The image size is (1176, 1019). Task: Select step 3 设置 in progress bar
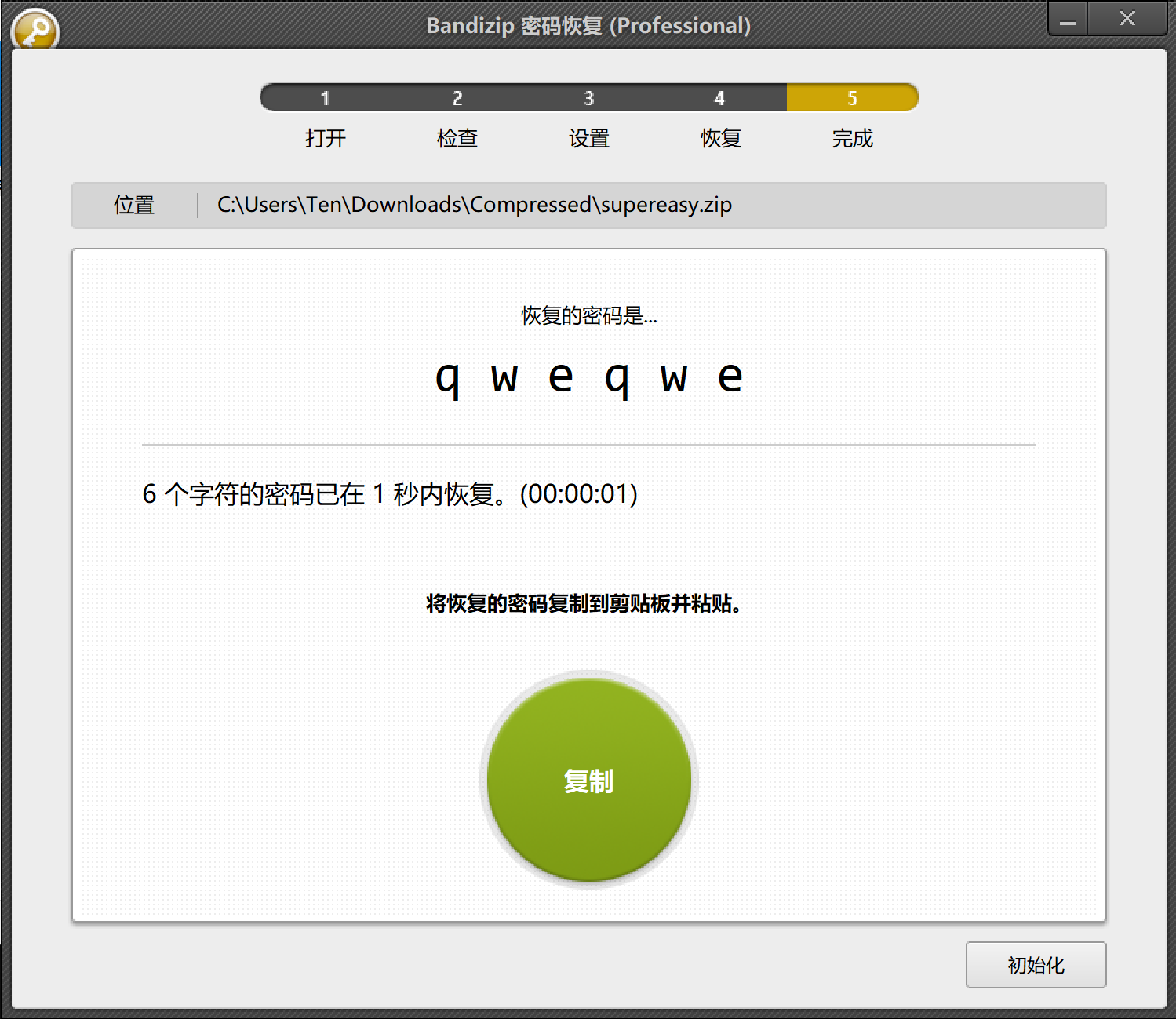589,98
